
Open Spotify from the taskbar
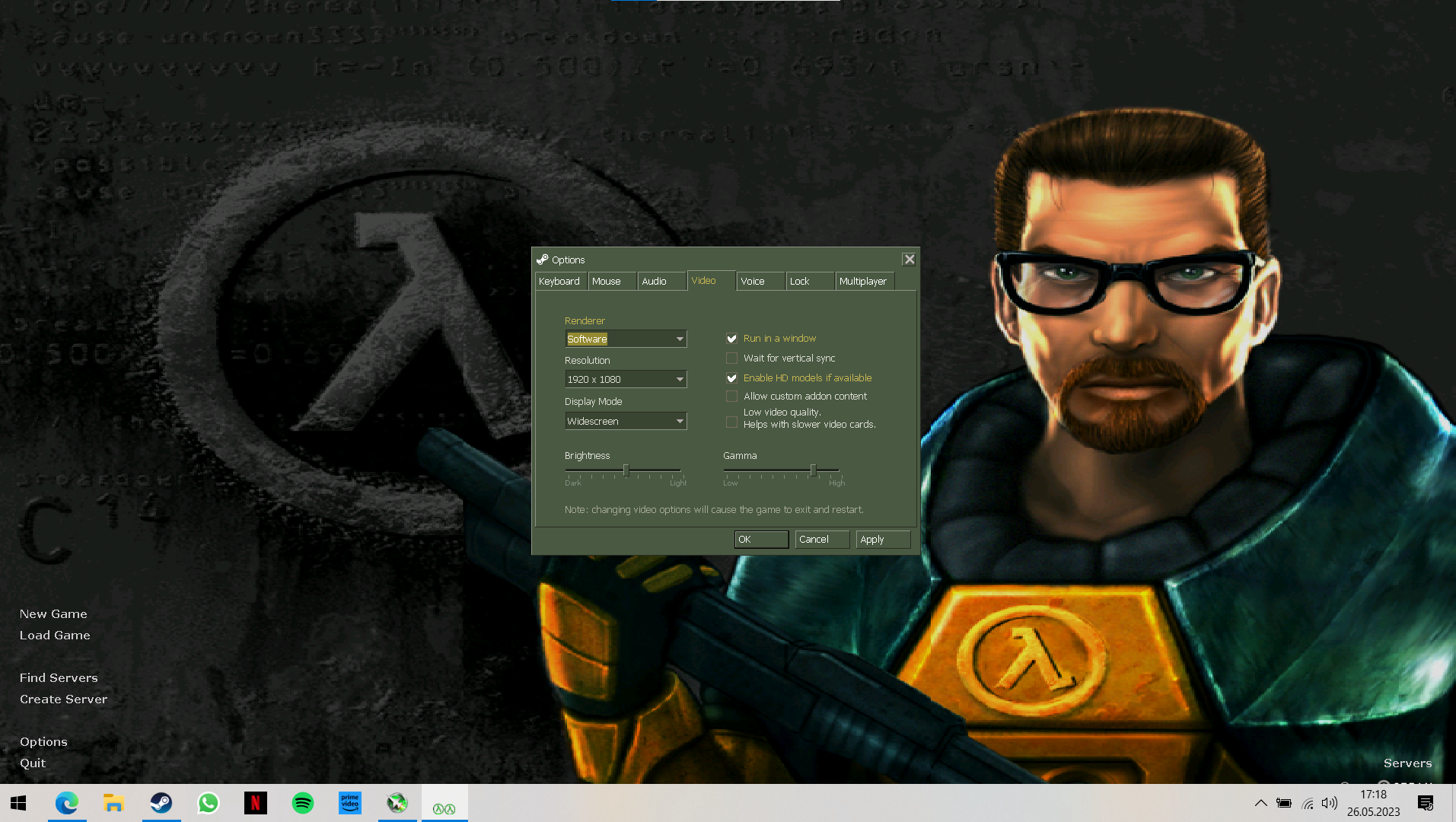pyautogui.click(x=303, y=803)
